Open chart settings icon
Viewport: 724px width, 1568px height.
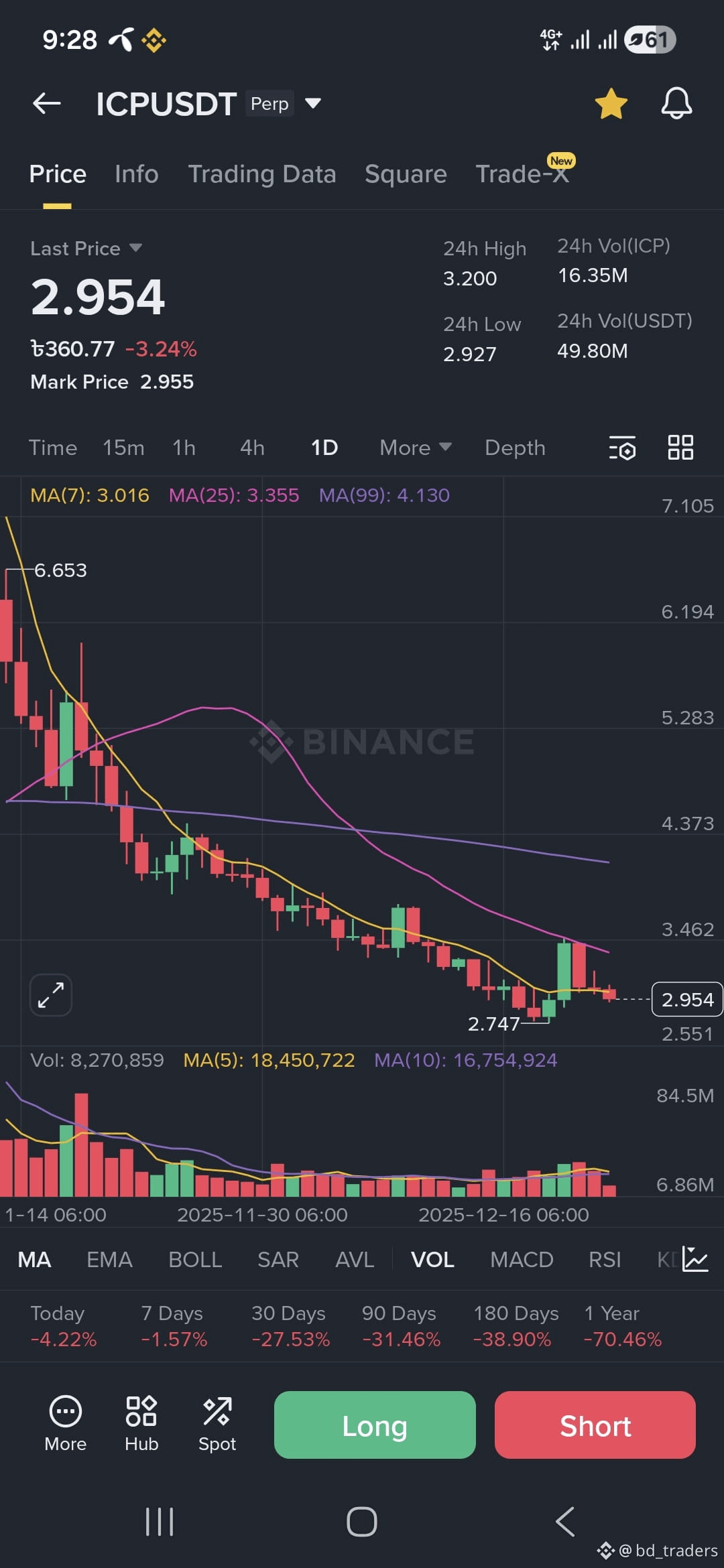tap(623, 448)
